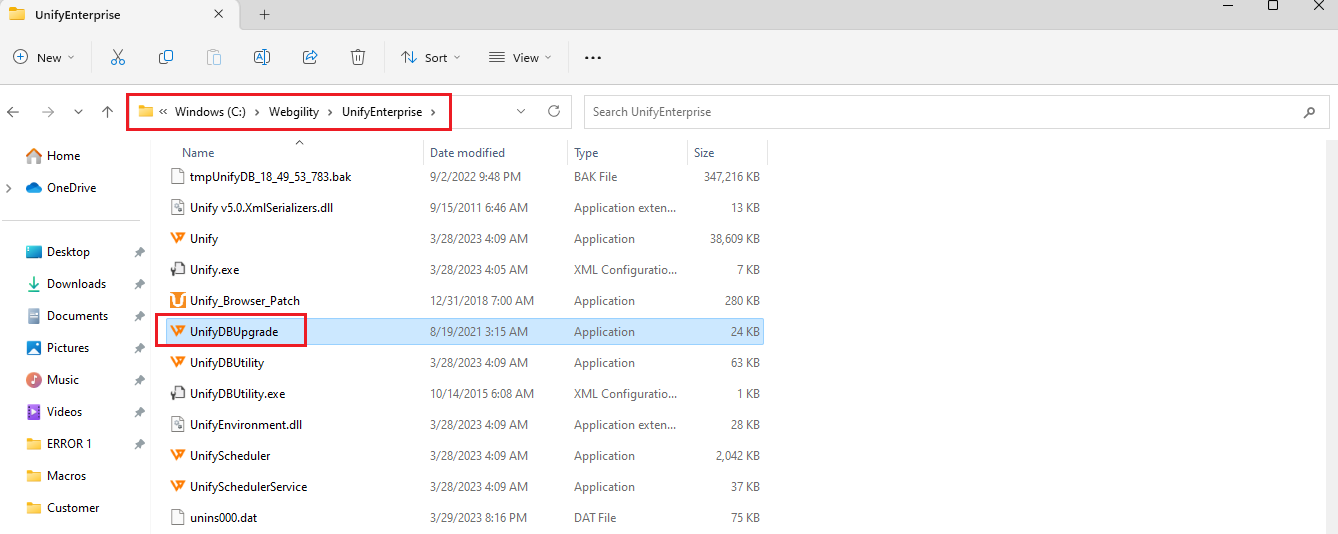This screenshot has width=1338, height=534.
Task: Open a new tab with plus button
Action: tap(264, 14)
